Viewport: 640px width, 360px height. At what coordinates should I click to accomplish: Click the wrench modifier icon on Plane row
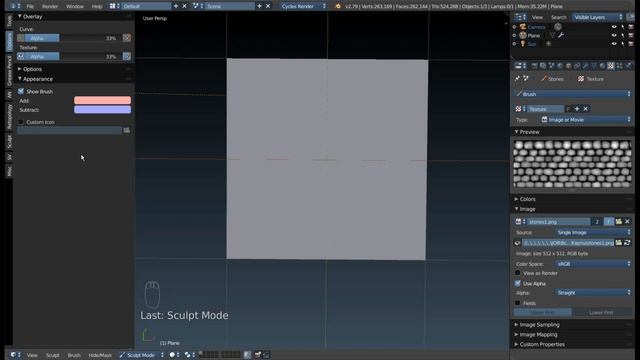point(561,36)
